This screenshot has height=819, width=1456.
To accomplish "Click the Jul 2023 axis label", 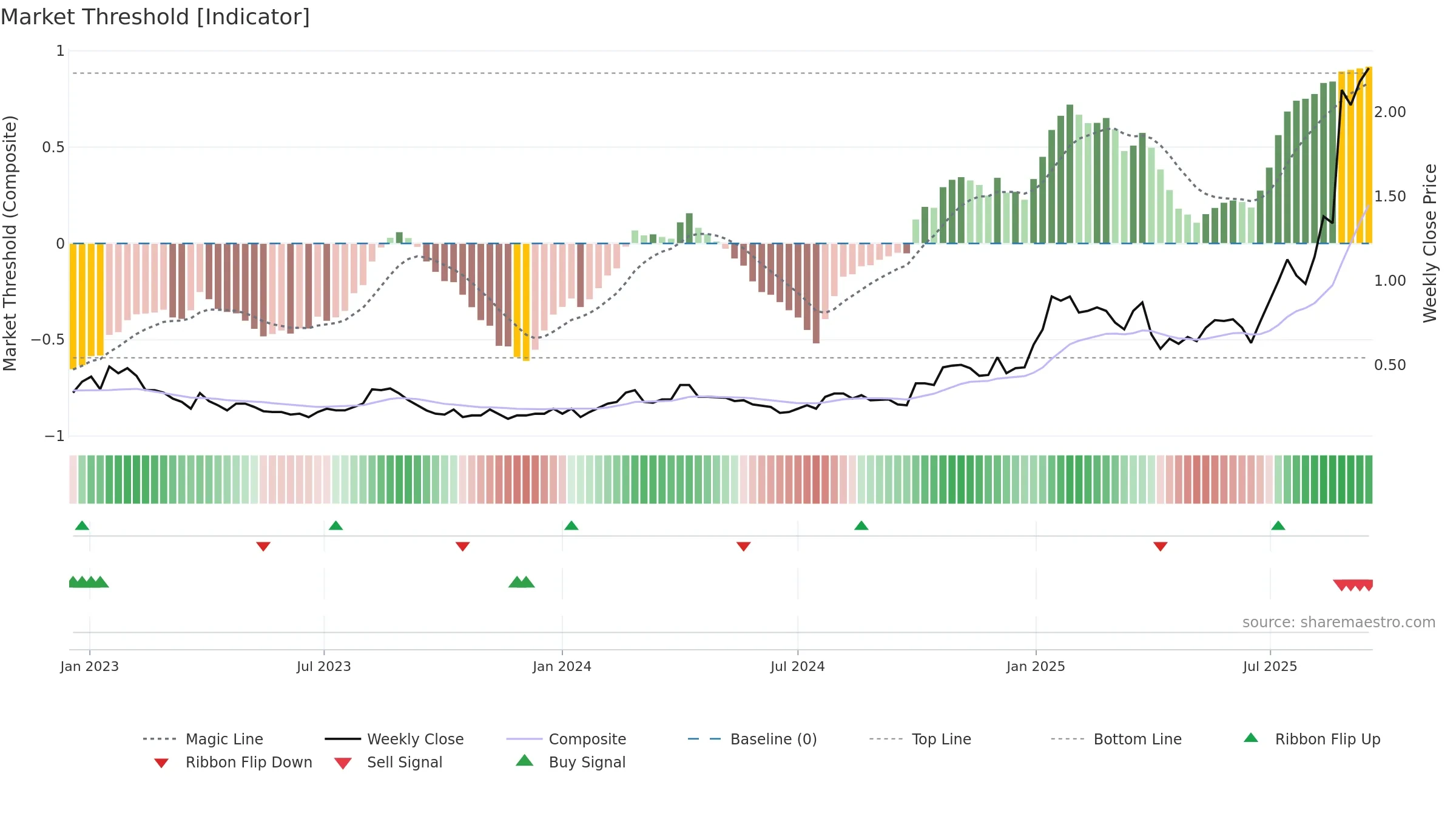I will 324,666.
